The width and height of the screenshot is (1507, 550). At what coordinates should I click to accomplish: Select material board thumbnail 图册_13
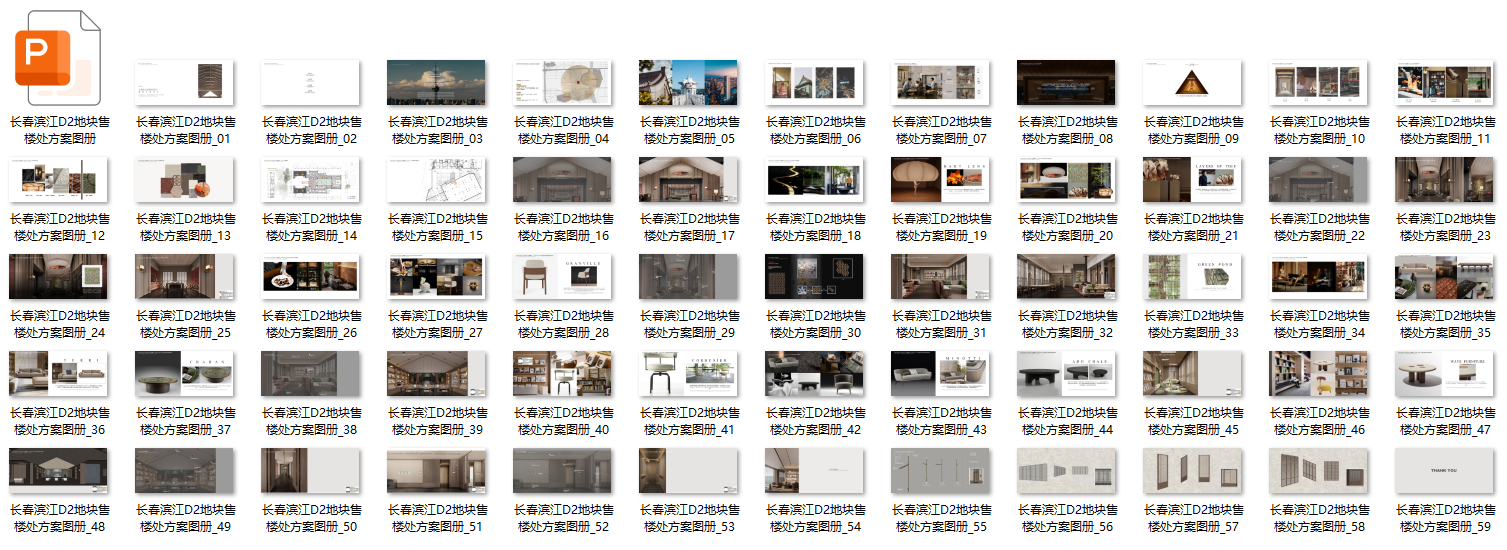click(x=184, y=179)
